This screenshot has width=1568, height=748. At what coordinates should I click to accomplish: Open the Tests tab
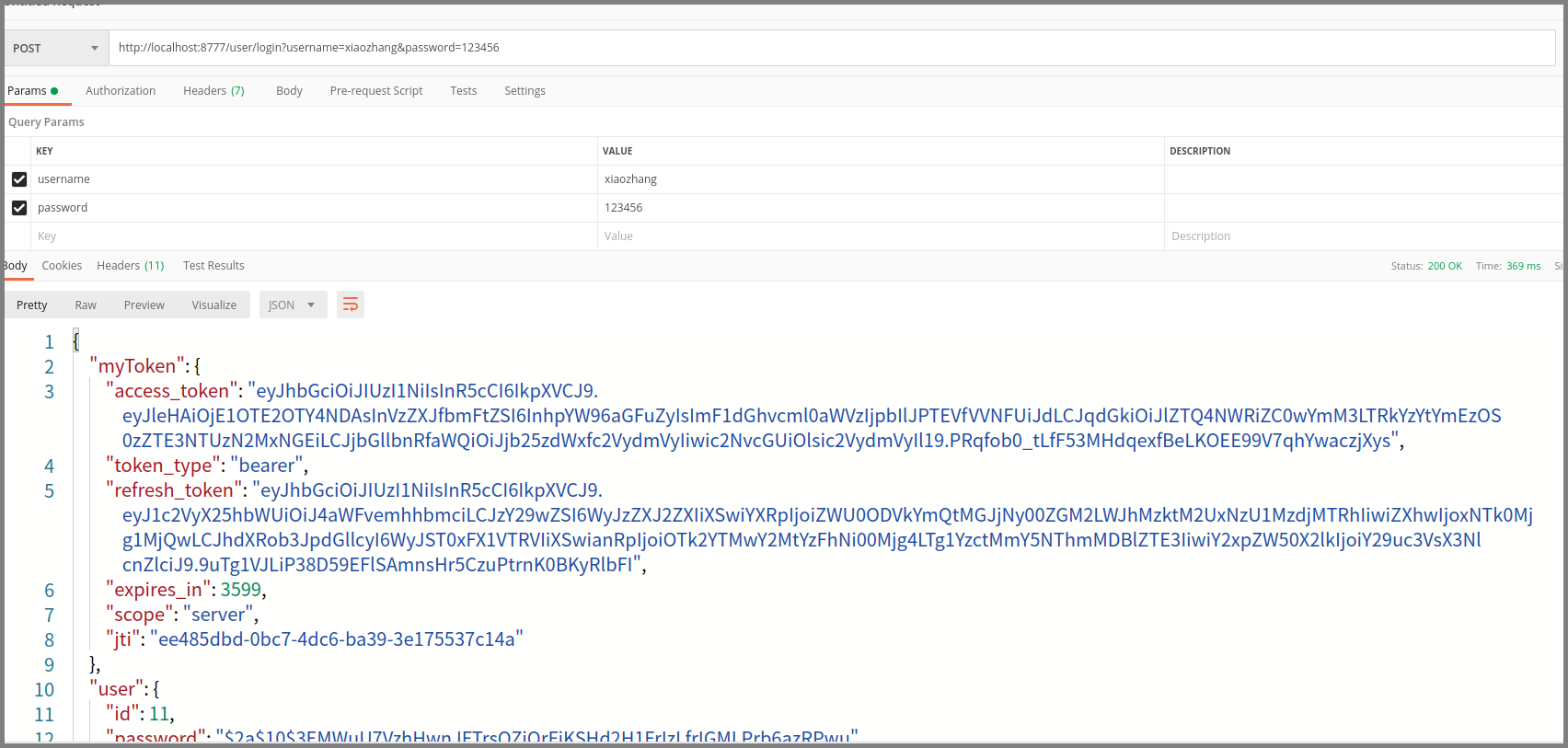tap(464, 91)
